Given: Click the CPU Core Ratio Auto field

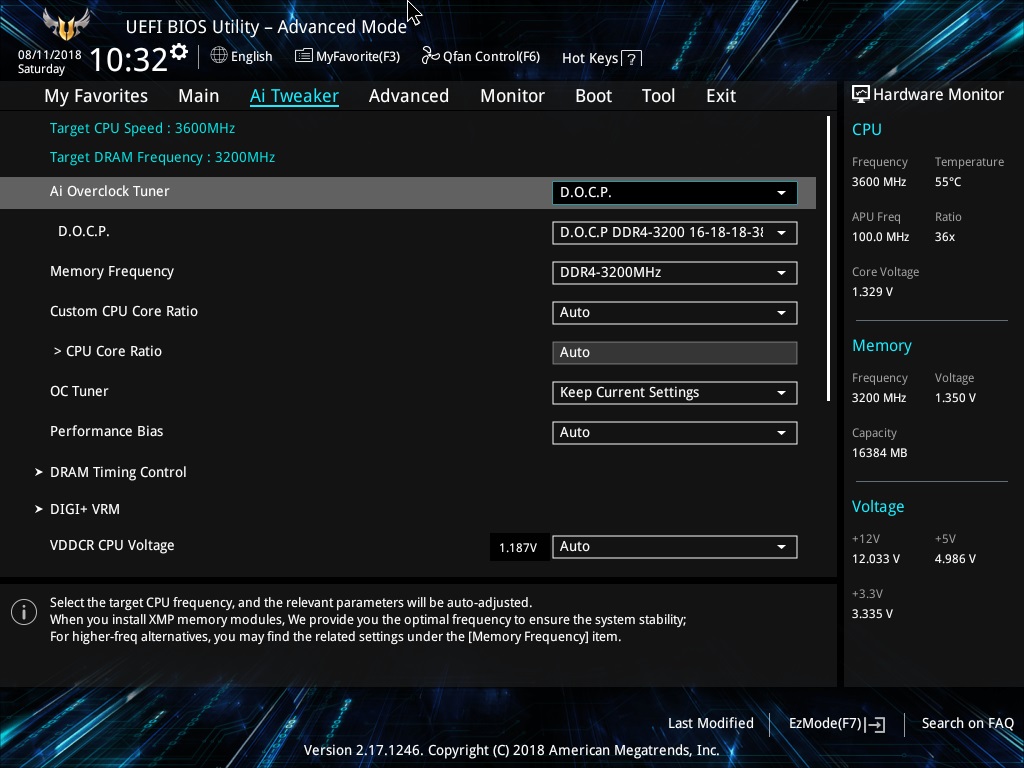Looking at the screenshot, I should [675, 353].
